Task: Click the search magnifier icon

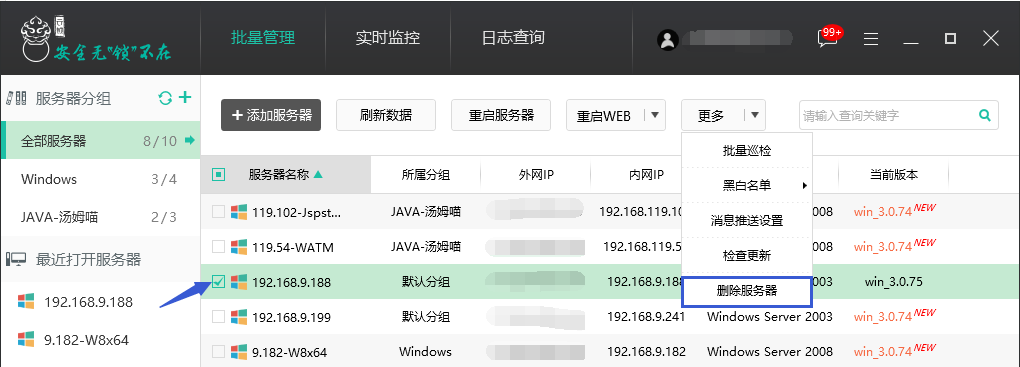Action: tap(985, 115)
